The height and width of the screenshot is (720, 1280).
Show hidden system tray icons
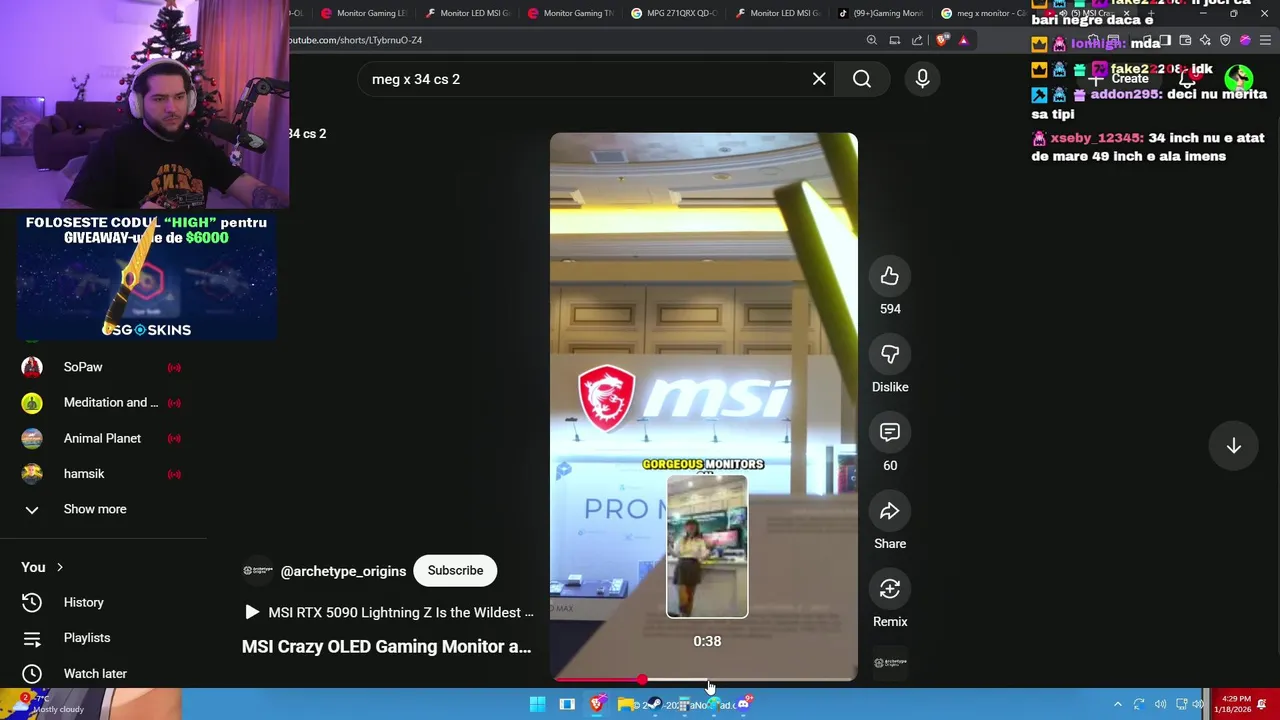click(1118, 705)
